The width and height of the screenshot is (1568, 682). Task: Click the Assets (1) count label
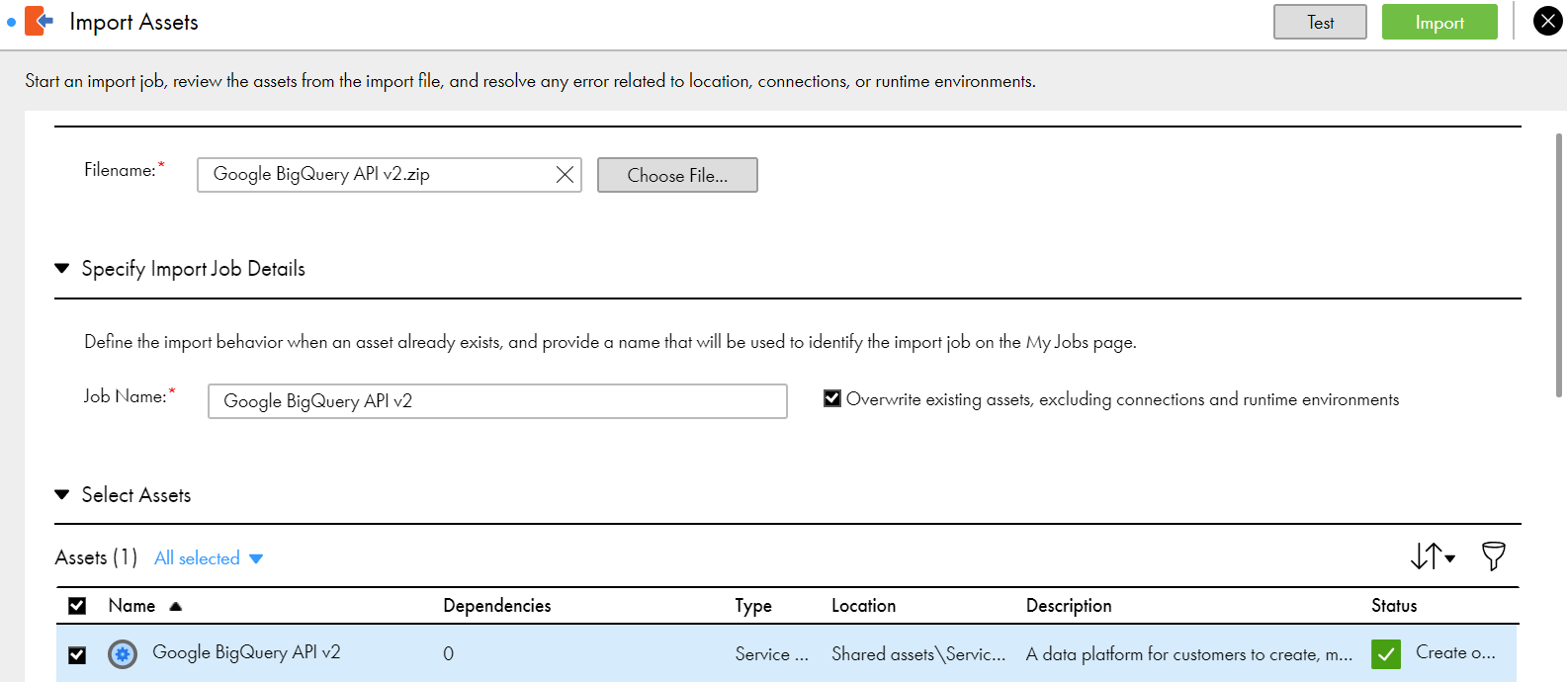pyautogui.click(x=96, y=557)
